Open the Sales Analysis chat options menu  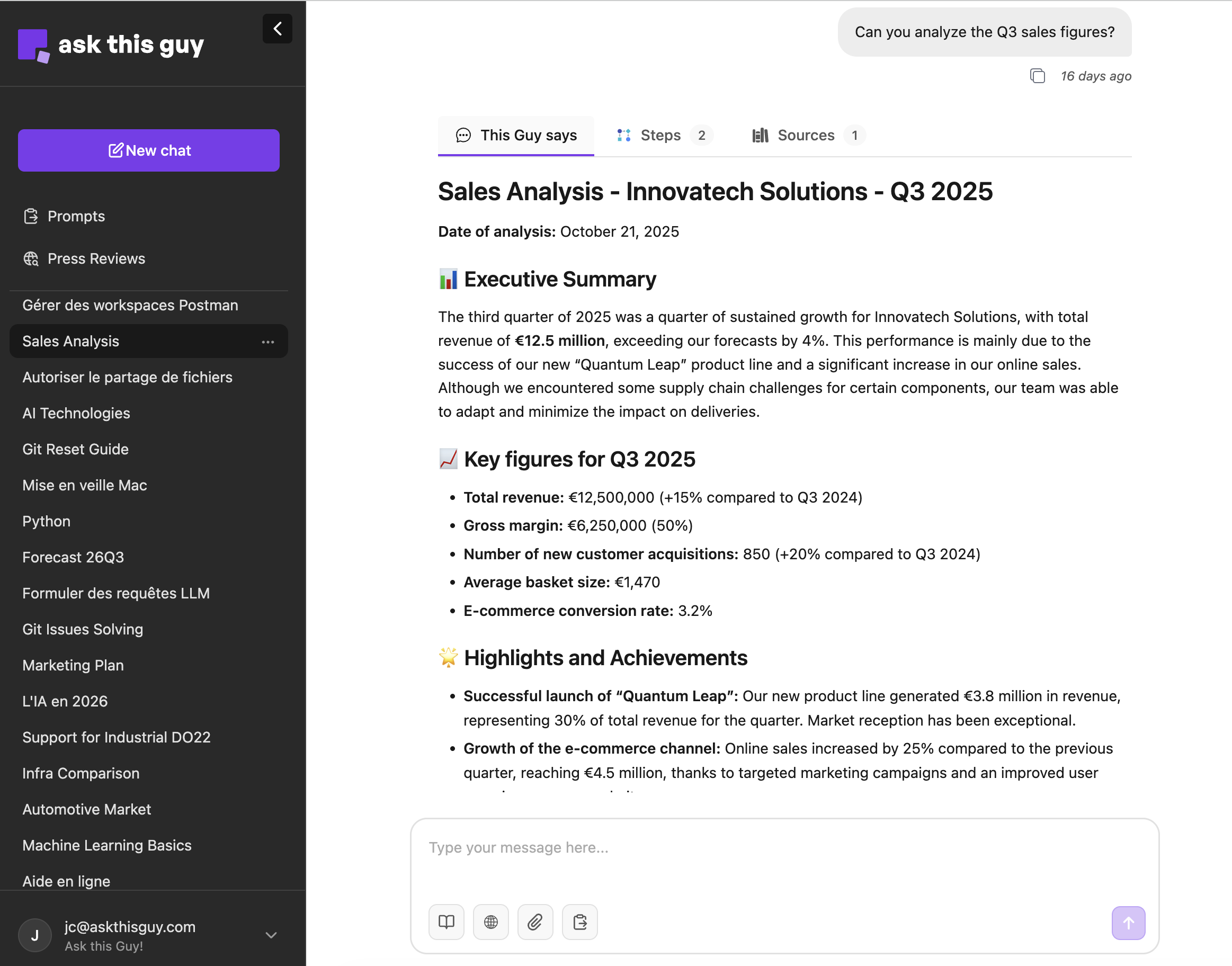pyautogui.click(x=268, y=342)
